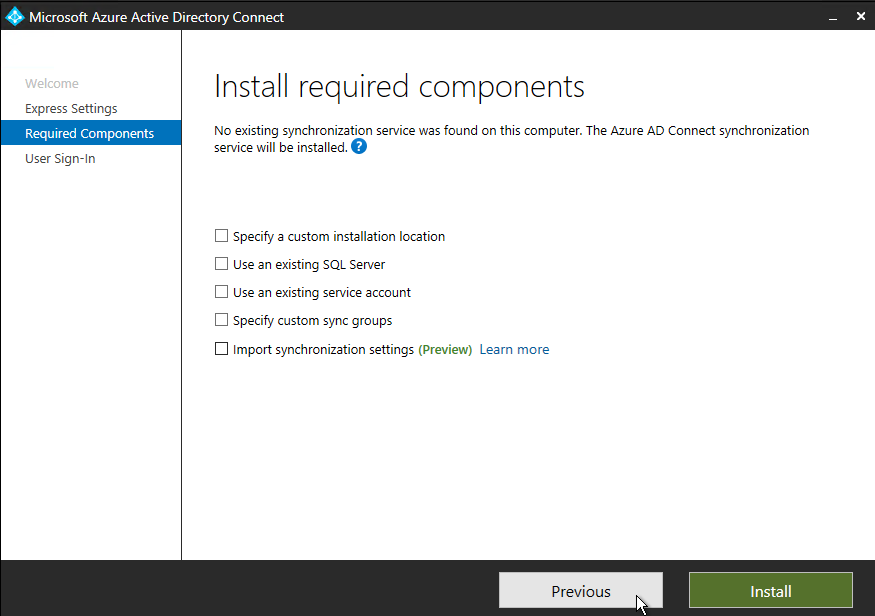Select Required Components in sidebar
The width and height of the screenshot is (875, 616).
pyautogui.click(x=91, y=133)
